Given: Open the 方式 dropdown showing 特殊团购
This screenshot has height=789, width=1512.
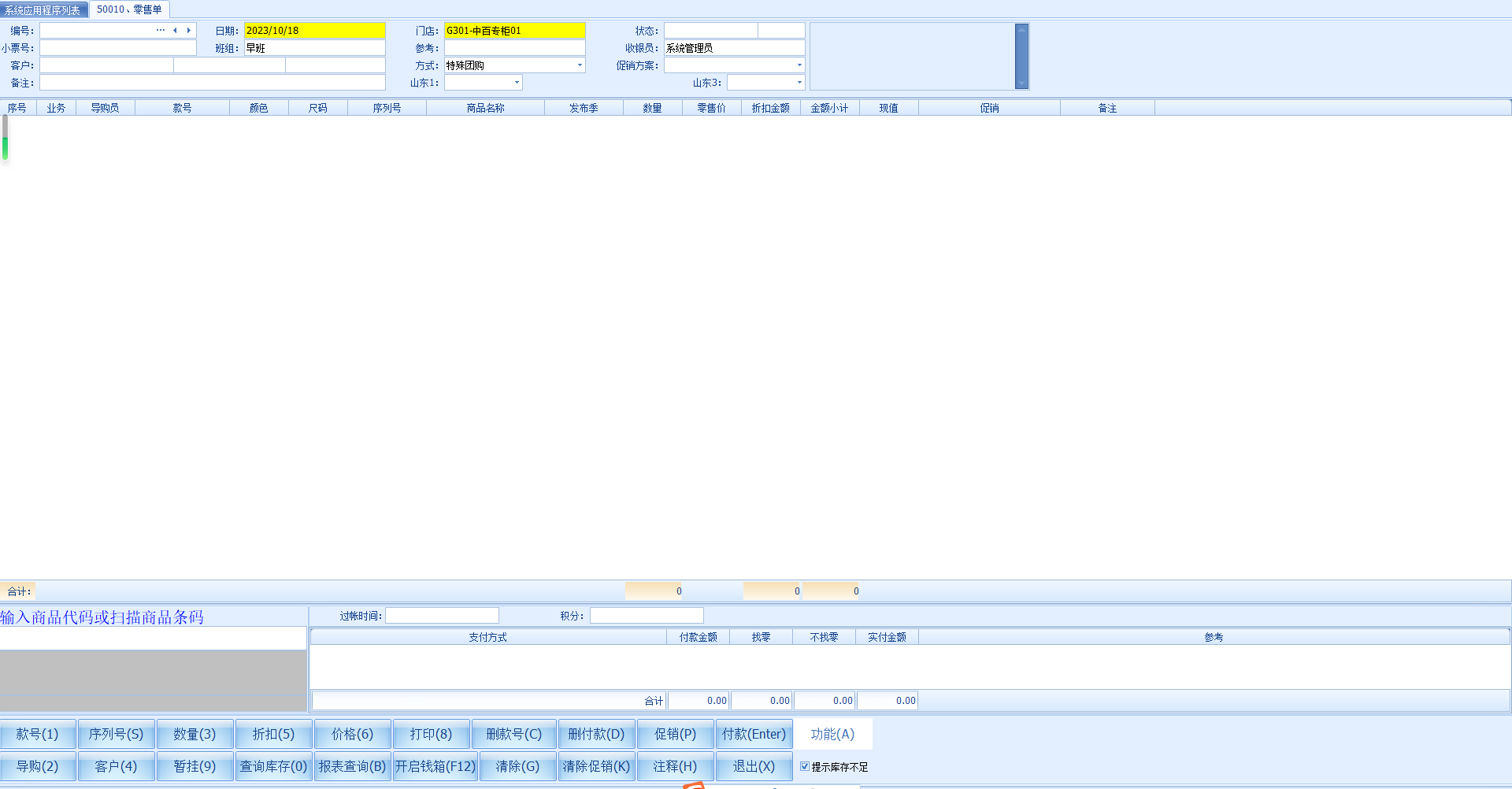Looking at the screenshot, I should pyautogui.click(x=580, y=65).
